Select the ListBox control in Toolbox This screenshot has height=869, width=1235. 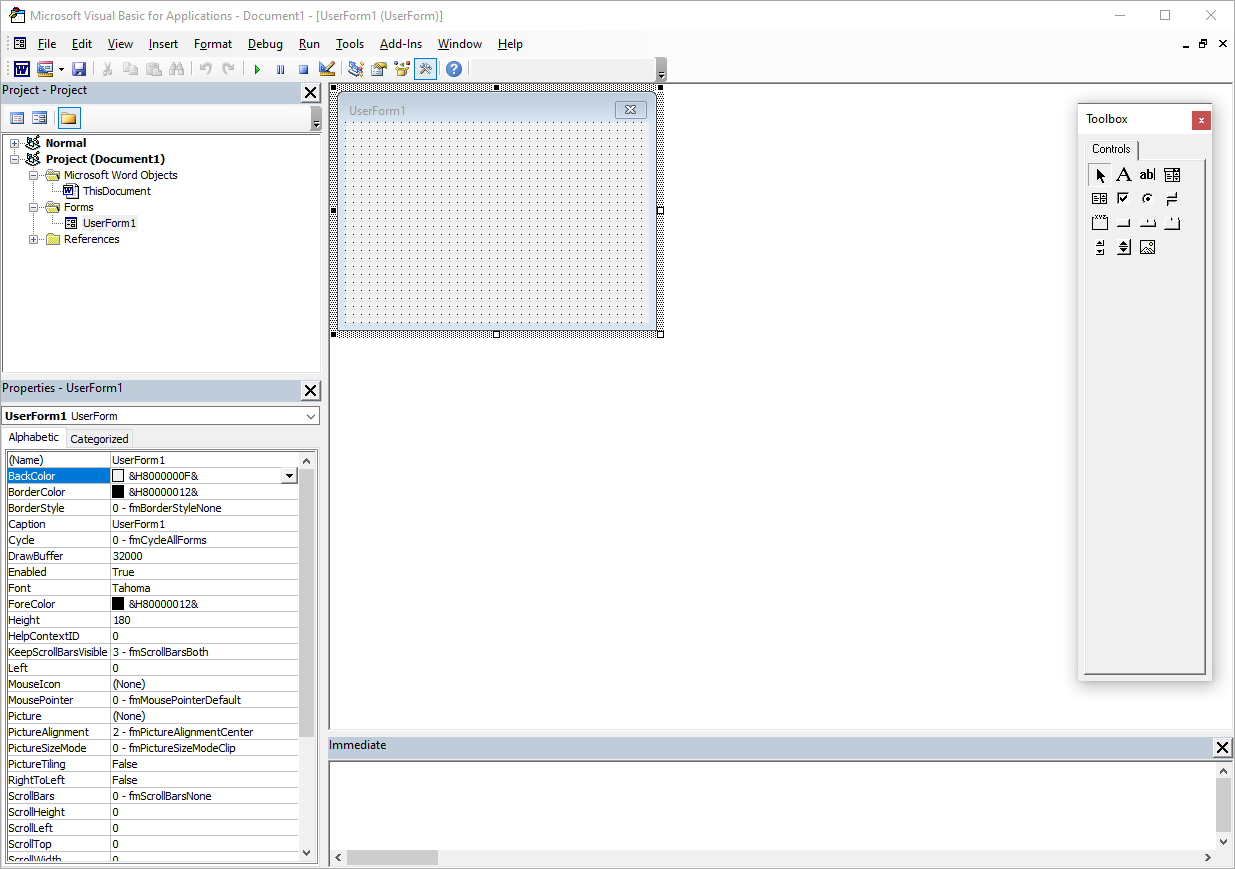(1100, 199)
